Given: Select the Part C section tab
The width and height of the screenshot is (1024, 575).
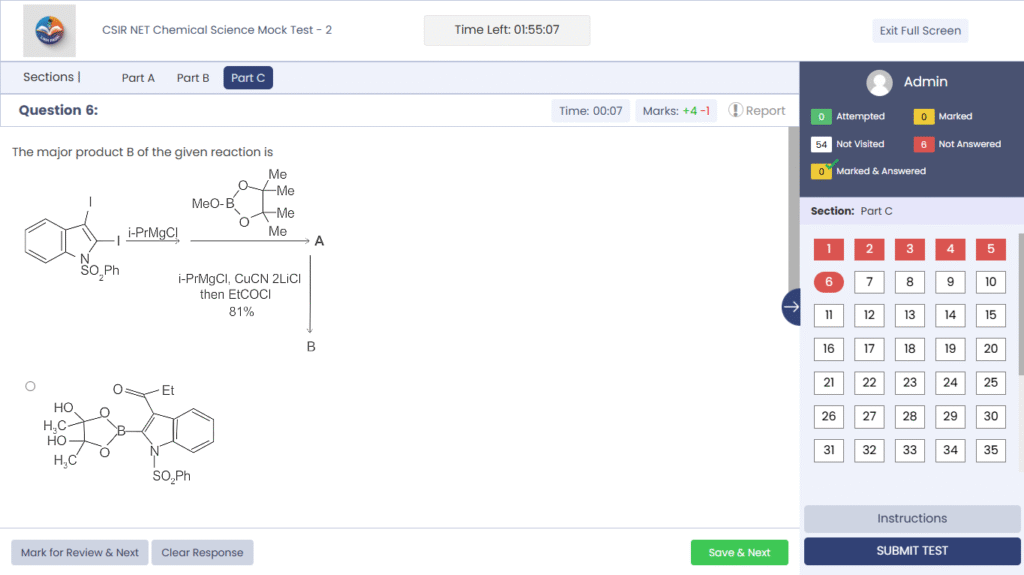Looking at the screenshot, I should coord(248,78).
